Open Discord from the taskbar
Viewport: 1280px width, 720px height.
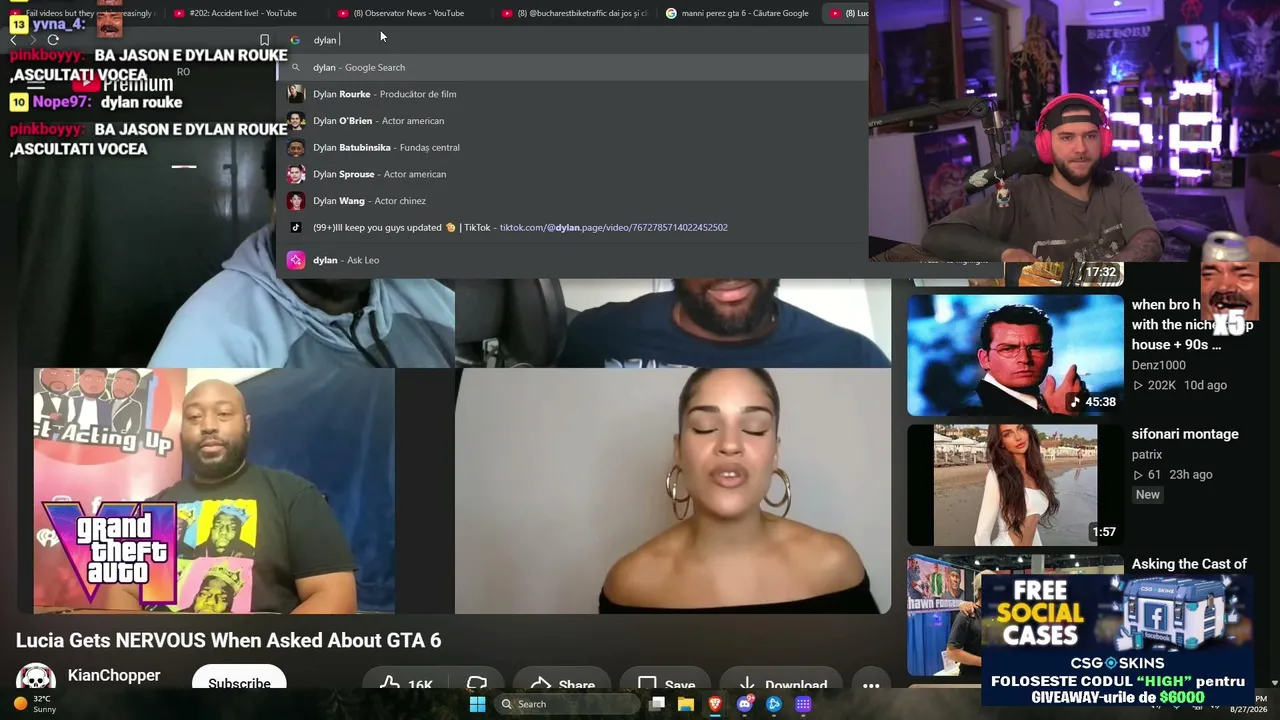click(744, 704)
